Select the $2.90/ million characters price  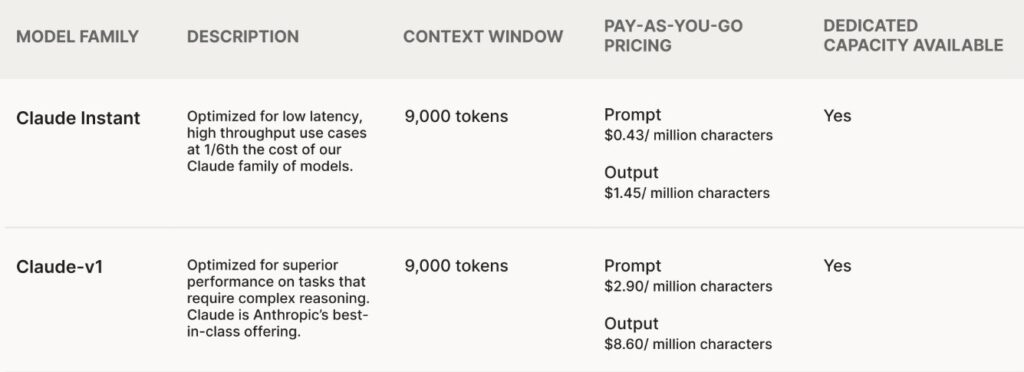[x=688, y=287]
